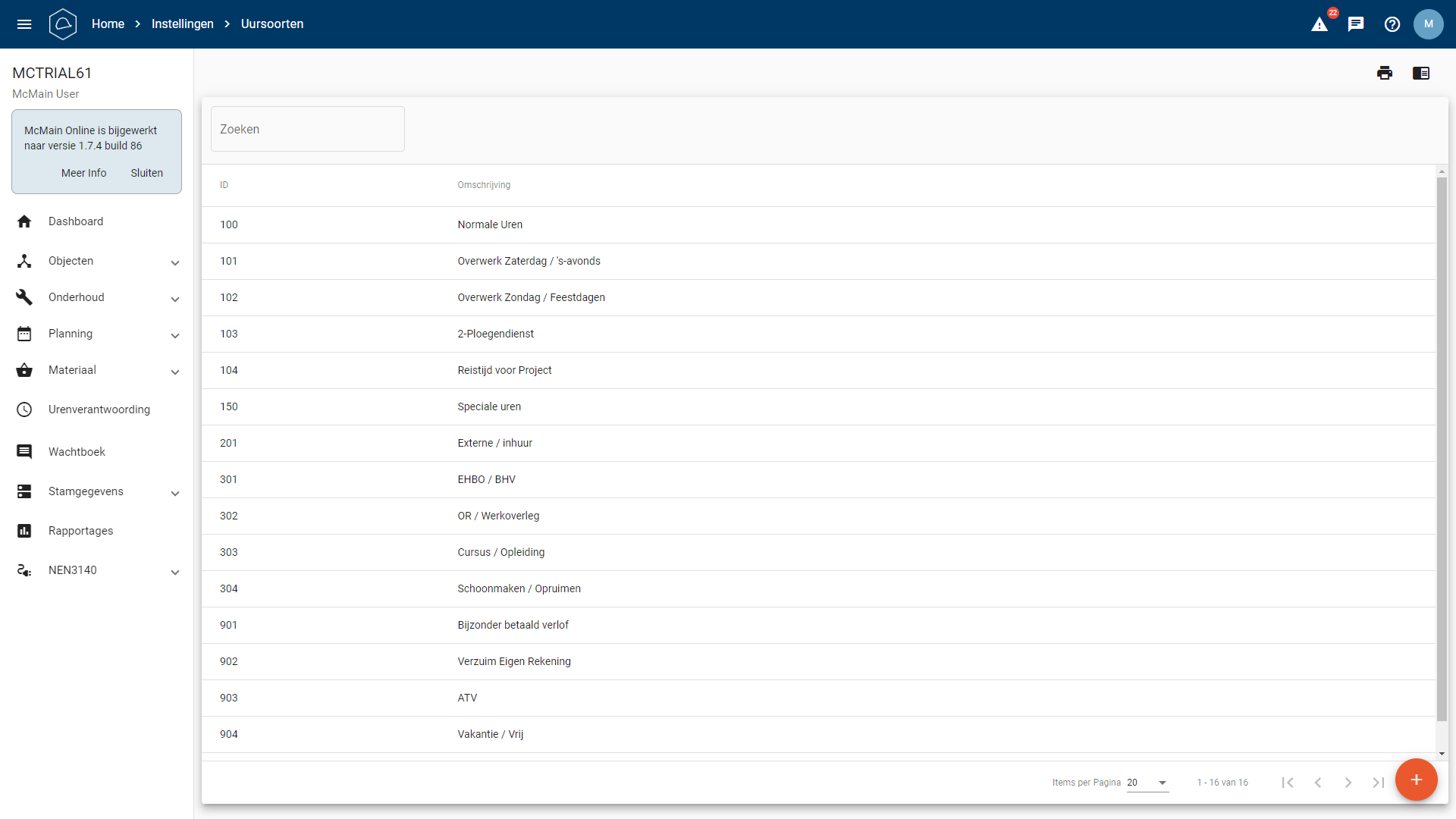Open Urenverantwoording from sidebar

[99, 409]
